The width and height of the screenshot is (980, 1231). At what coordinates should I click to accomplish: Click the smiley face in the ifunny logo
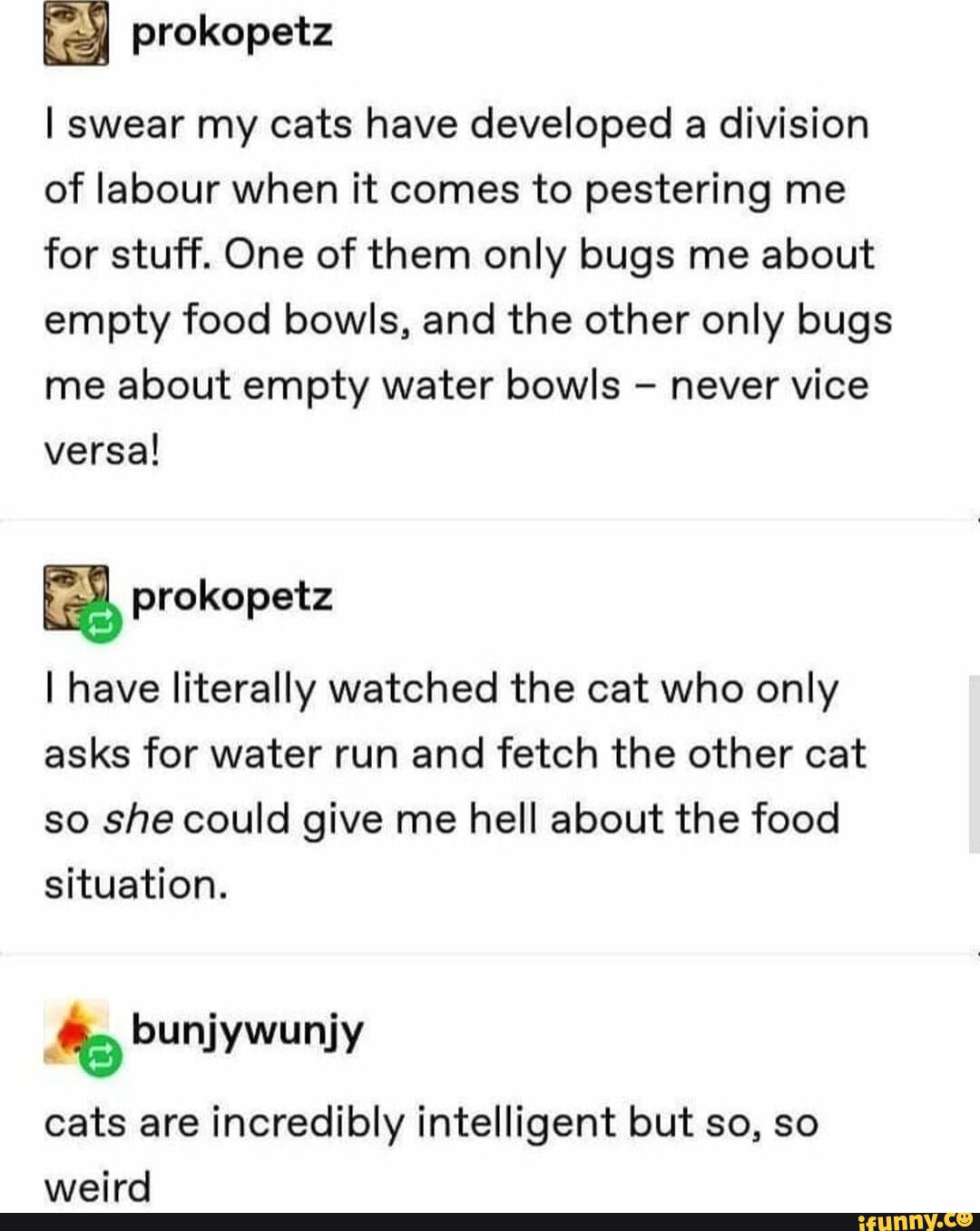(x=965, y=1219)
